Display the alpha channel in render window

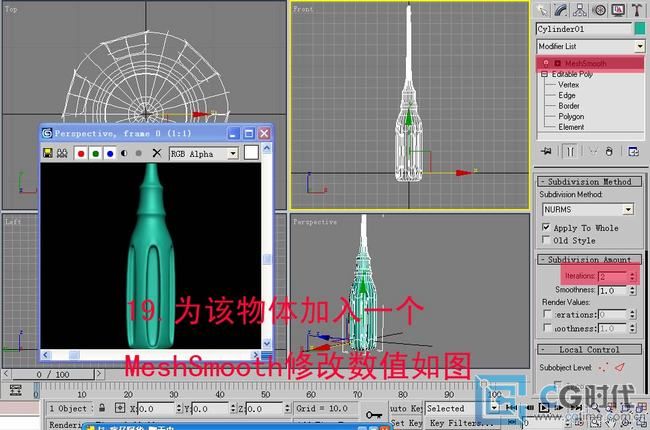(x=124, y=153)
